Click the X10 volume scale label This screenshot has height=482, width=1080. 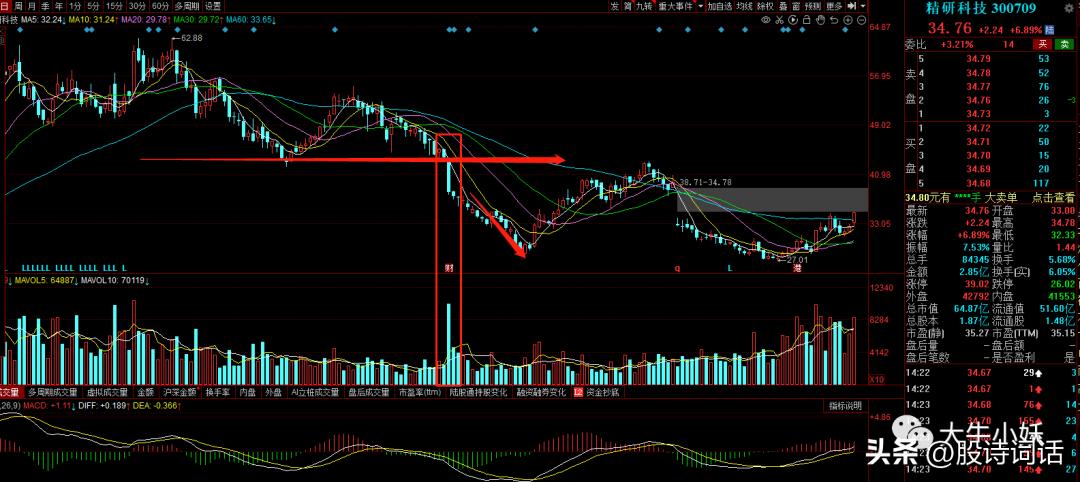(878, 379)
